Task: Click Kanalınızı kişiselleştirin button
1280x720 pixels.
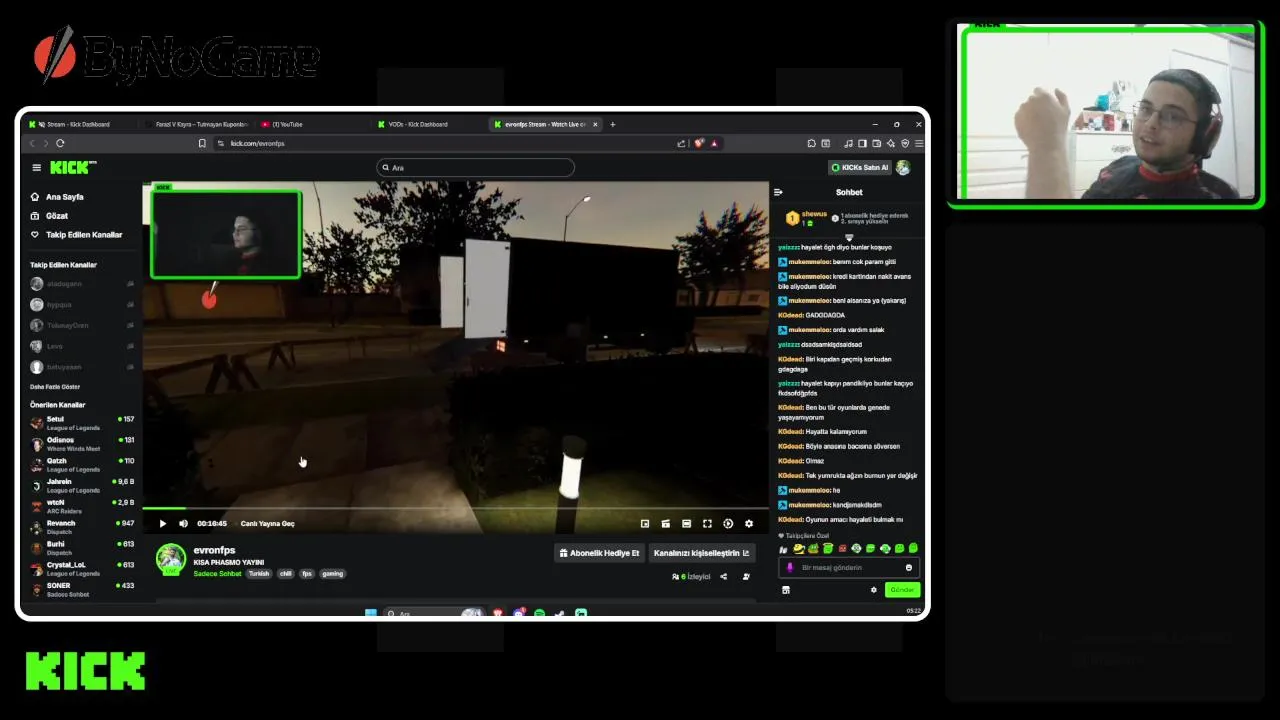Action: [701, 553]
